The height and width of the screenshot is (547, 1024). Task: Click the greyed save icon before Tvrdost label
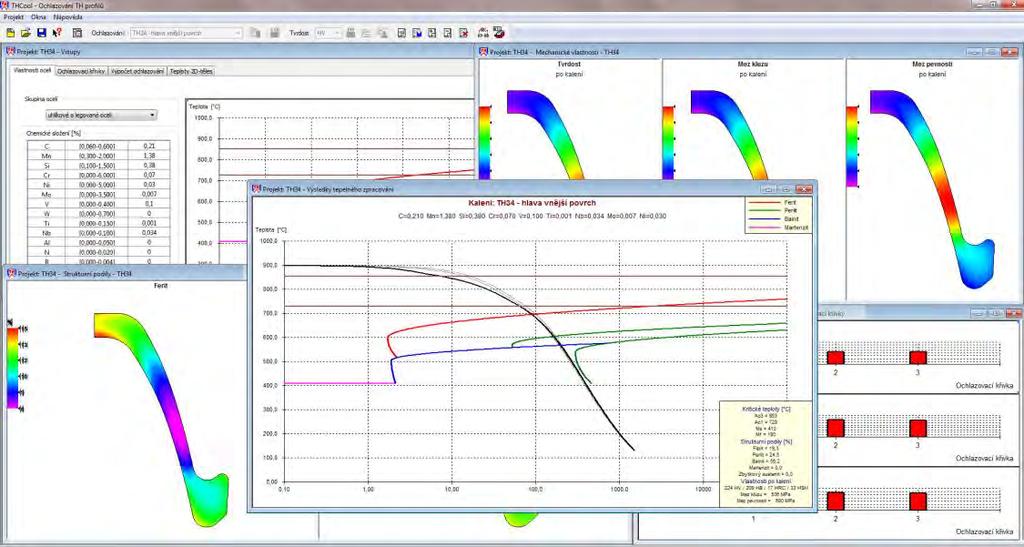click(x=275, y=33)
